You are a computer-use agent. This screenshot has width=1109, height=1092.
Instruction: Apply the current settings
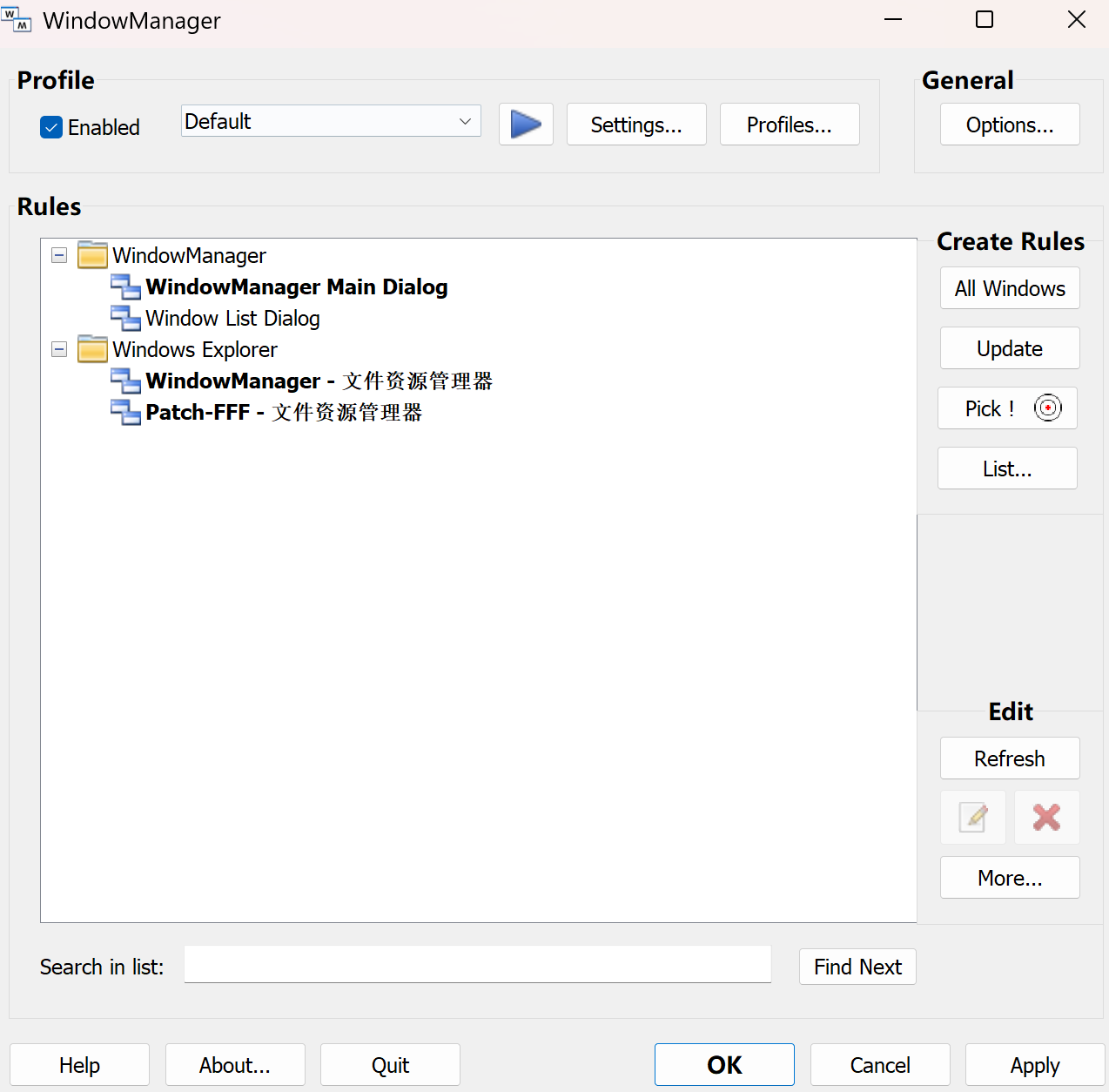coord(1035,1065)
